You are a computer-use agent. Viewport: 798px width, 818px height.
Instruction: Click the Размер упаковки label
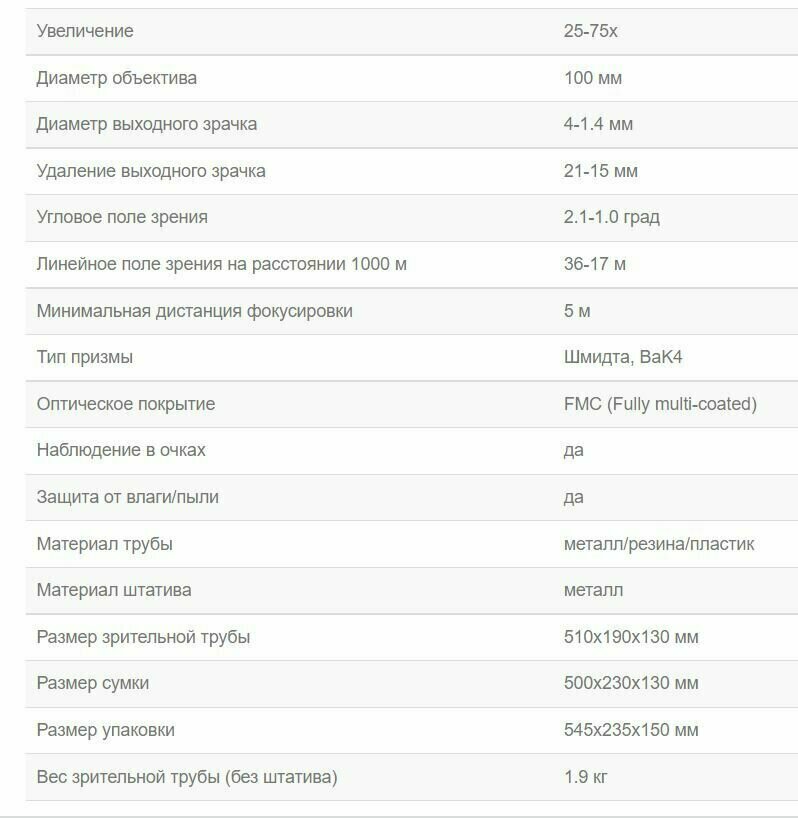click(105, 730)
